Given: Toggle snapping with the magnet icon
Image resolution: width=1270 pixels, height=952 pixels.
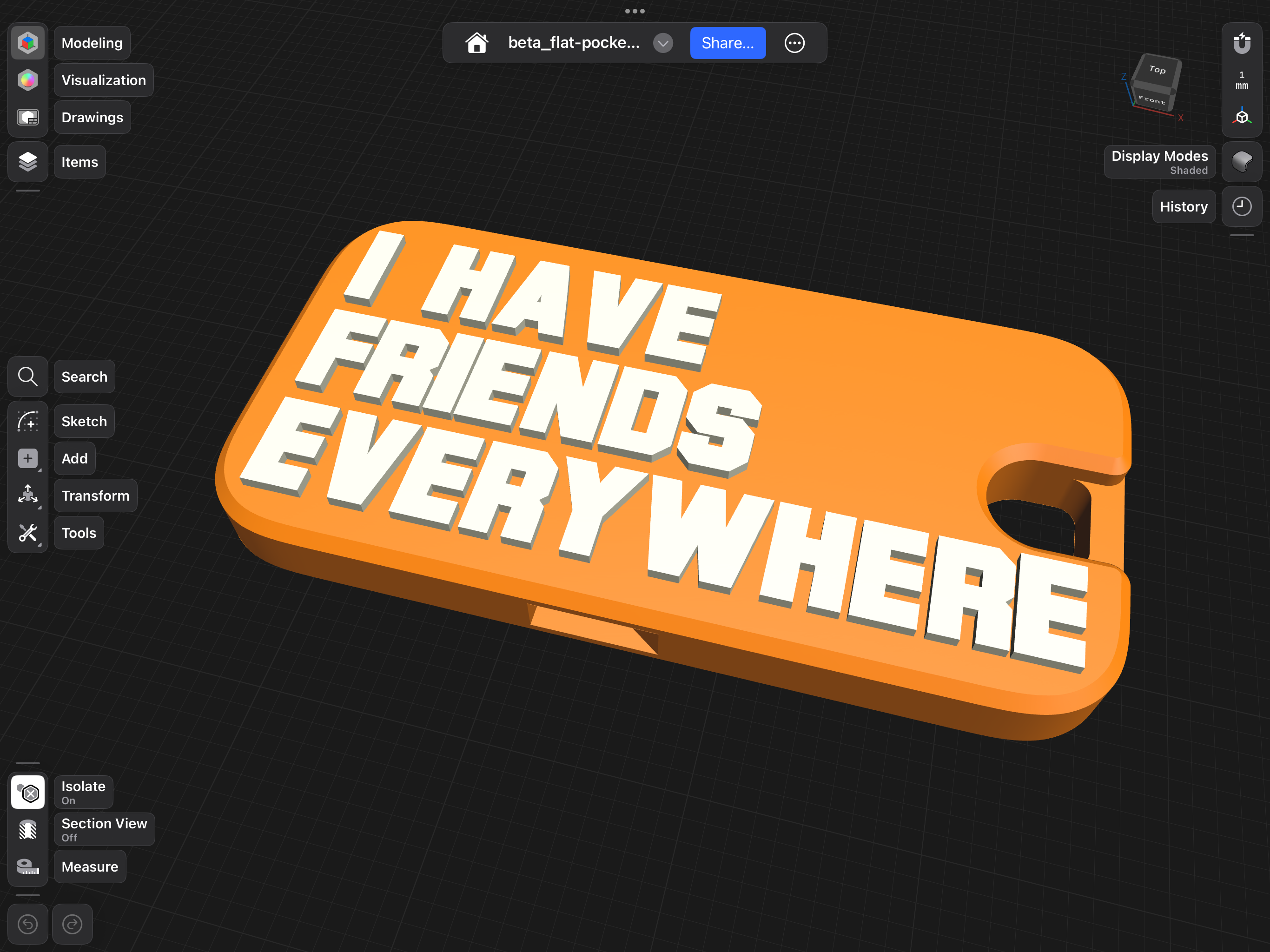Looking at the screenshot, I should (x=1241, y=43).
